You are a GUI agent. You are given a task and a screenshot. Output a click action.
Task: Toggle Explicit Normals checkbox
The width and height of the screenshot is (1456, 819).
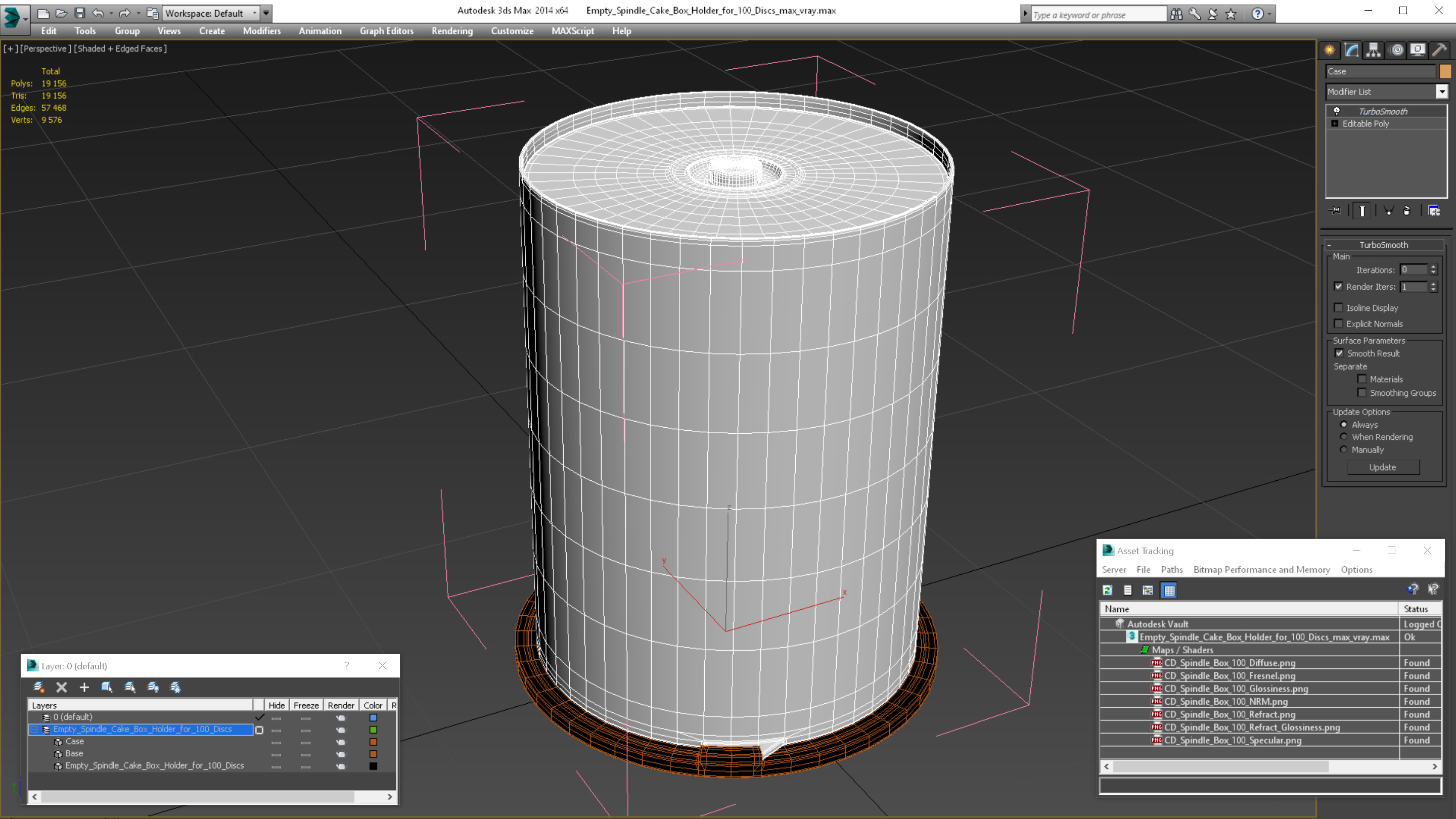[1339, 323]
